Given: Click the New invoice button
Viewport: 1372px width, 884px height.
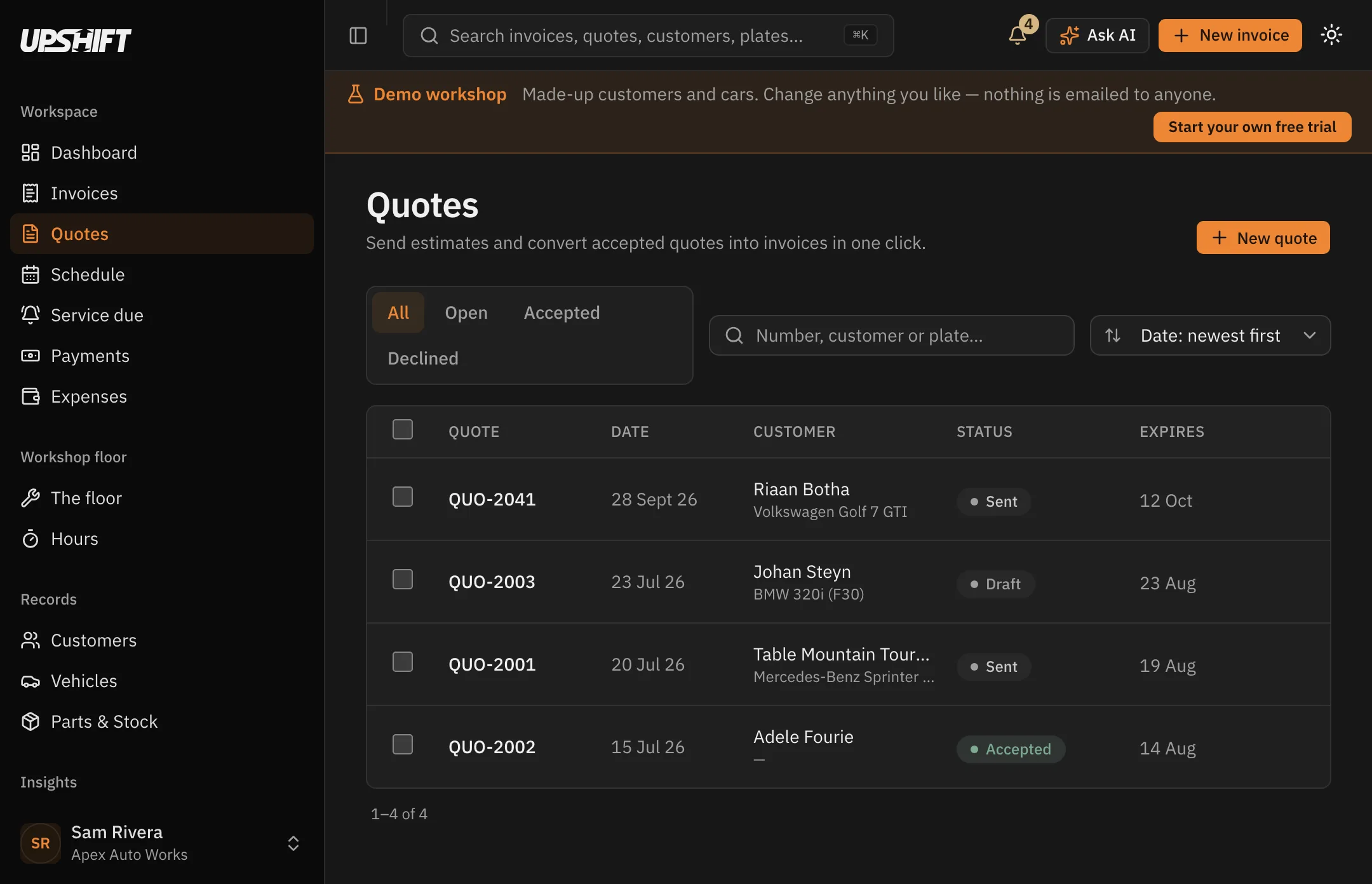Looking at the screenshot, I should click(1230, 36).
